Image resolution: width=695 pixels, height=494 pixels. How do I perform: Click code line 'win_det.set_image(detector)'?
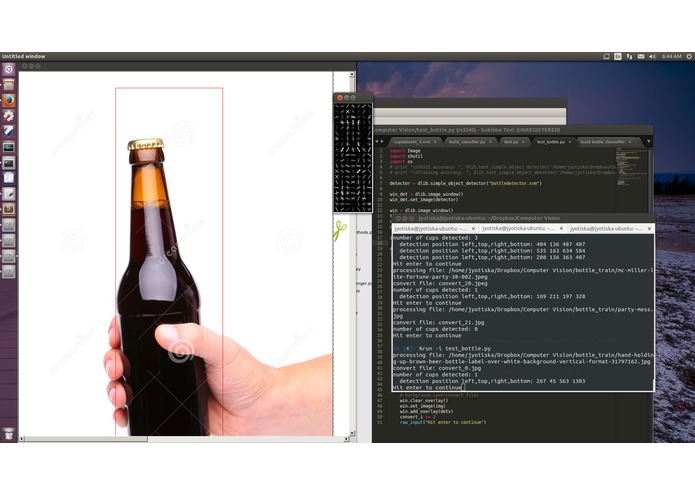[424, 200]
